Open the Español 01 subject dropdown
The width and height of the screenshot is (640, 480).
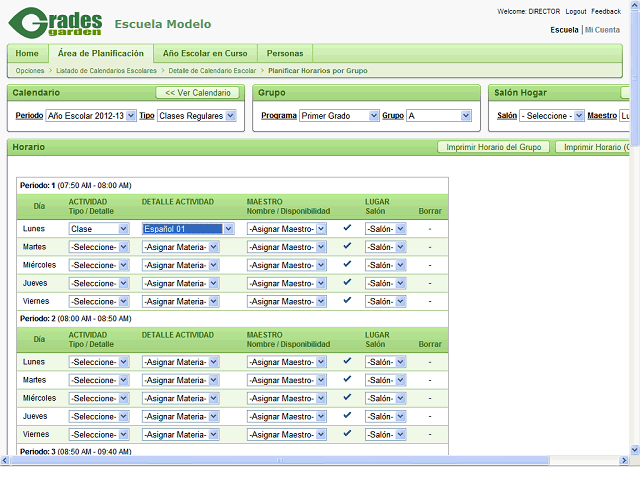188,229
